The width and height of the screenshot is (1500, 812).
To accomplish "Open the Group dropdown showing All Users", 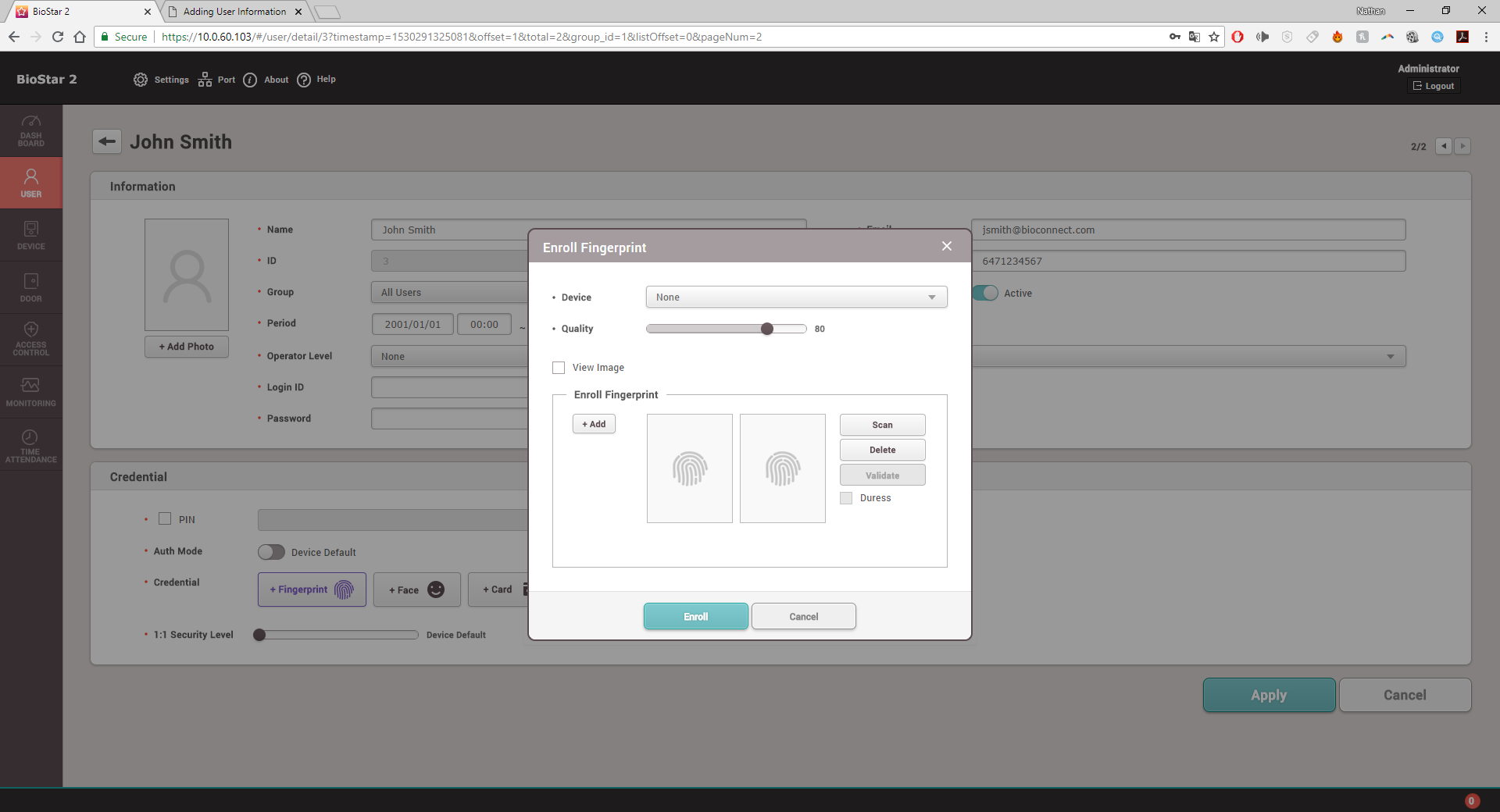I will pos(449,293).
